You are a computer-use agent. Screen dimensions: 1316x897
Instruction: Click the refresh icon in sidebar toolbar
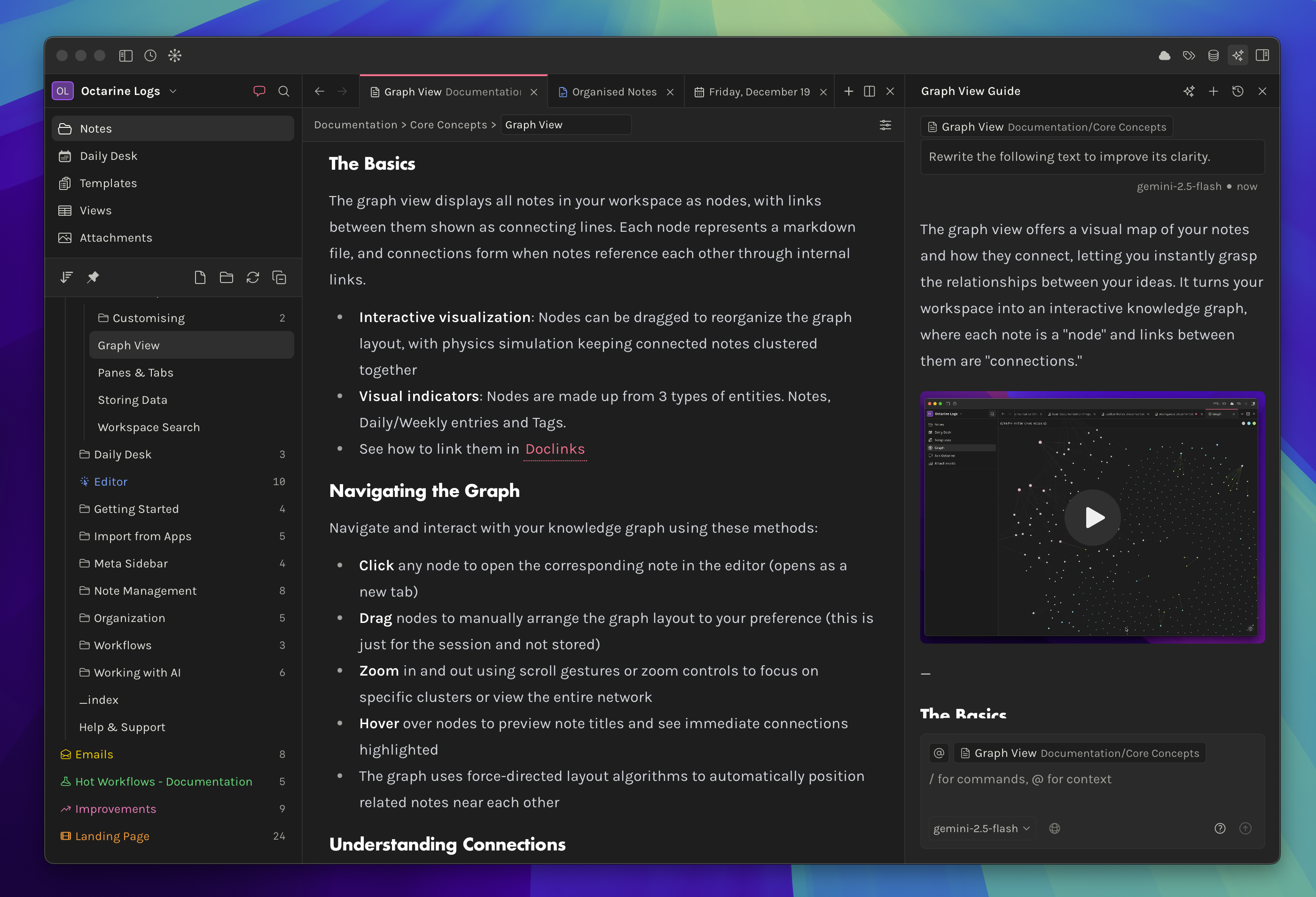pyautogui.click(x=252, y=277)
